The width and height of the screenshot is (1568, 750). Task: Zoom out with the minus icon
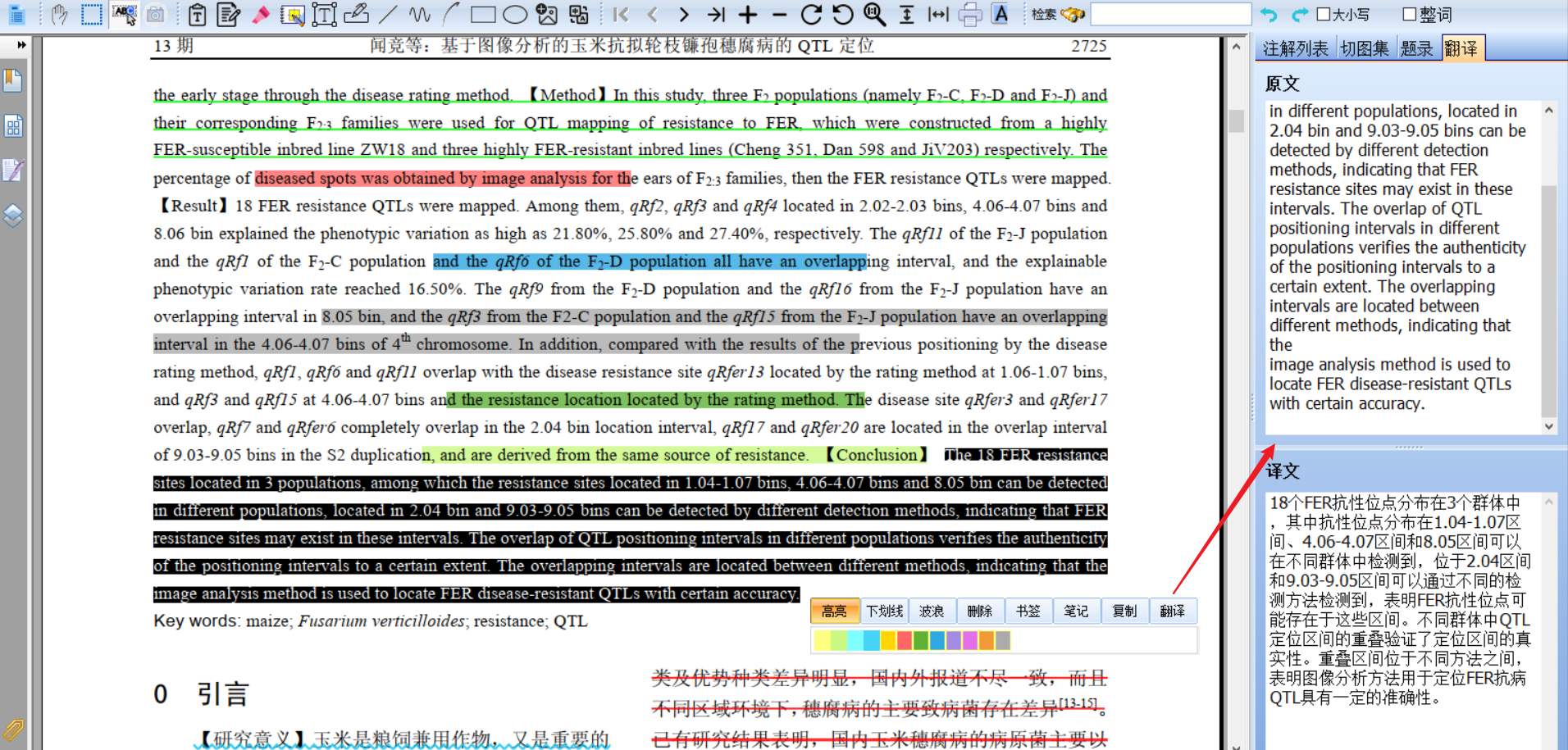point(780,14)
